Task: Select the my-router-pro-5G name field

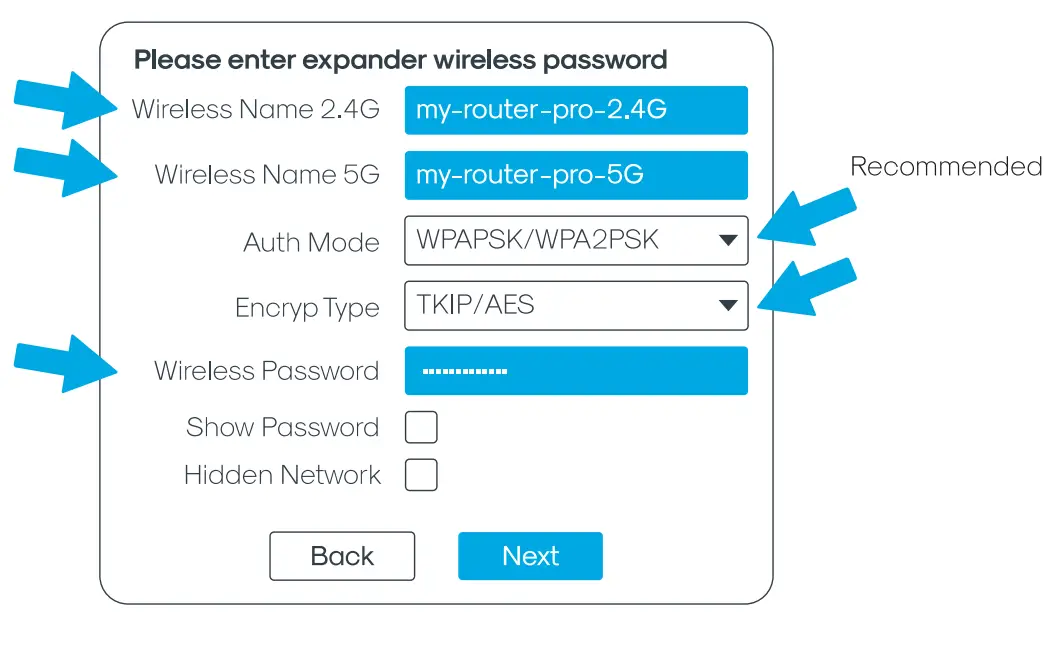Action: 576,176
